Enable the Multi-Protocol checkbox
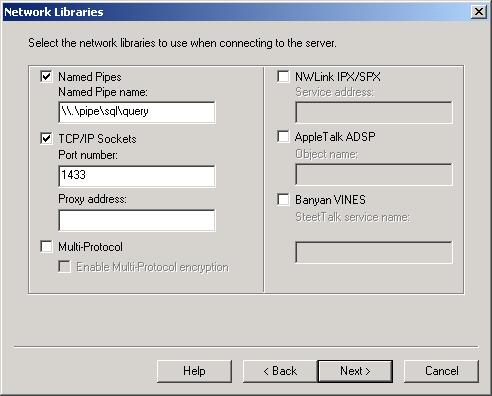 [46, 247]
